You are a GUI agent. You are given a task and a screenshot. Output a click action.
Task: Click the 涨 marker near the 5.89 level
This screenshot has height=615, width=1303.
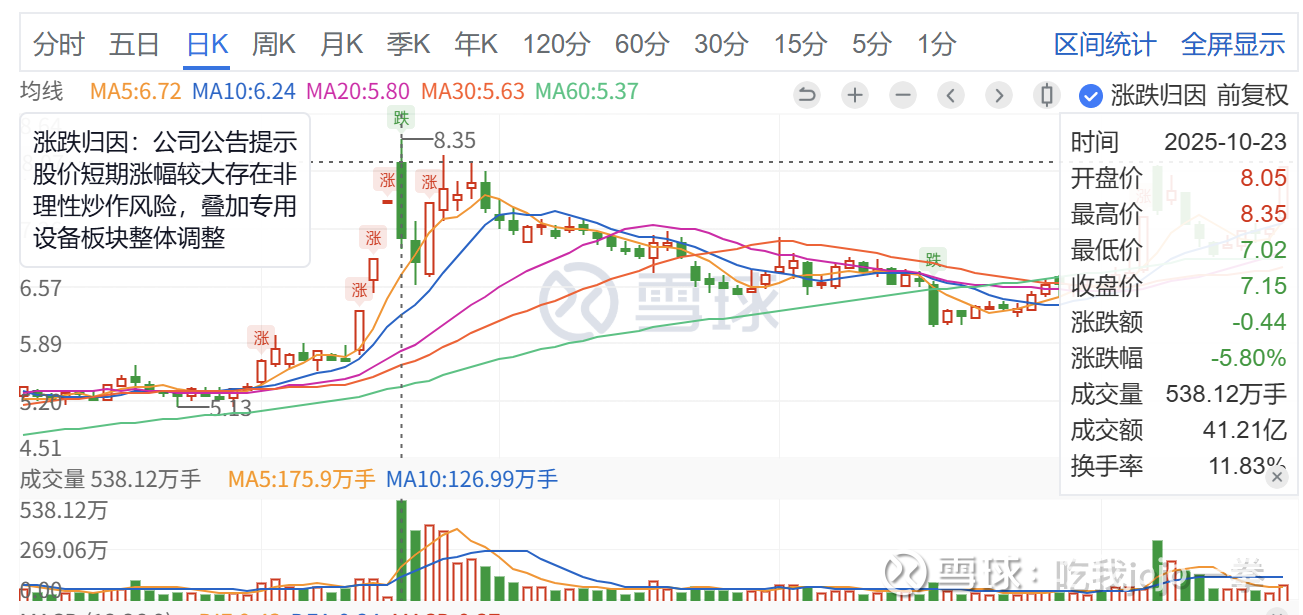pyautogui.click(x=261, y=337)
